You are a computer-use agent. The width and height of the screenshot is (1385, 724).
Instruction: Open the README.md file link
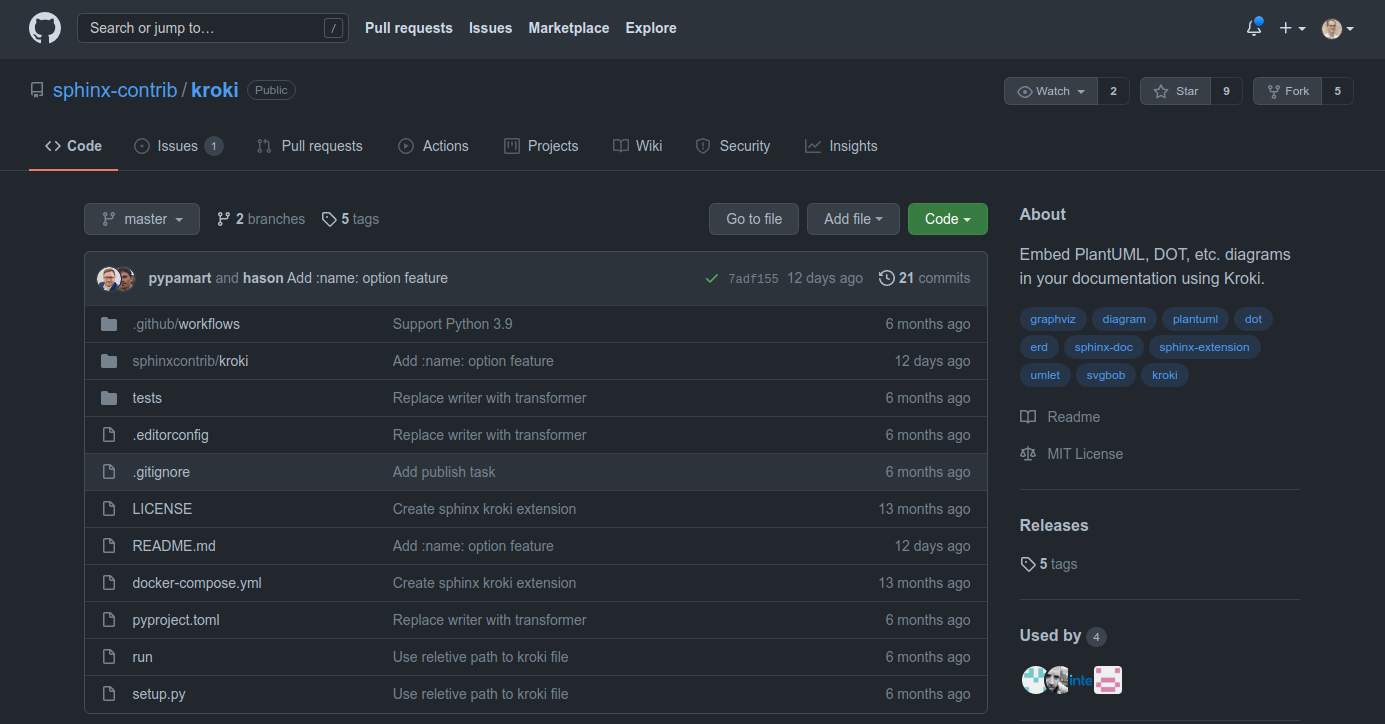pos(174,546)
